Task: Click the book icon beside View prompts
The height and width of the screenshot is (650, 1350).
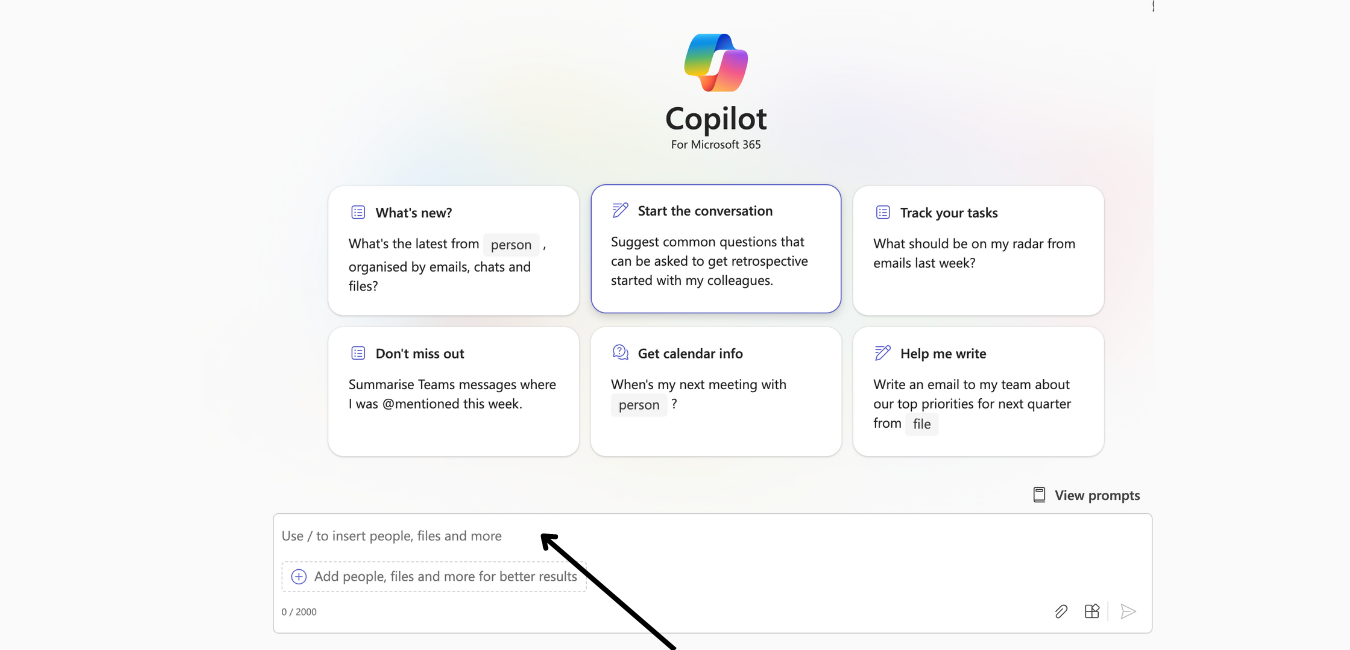Action: coord(1040,495)
